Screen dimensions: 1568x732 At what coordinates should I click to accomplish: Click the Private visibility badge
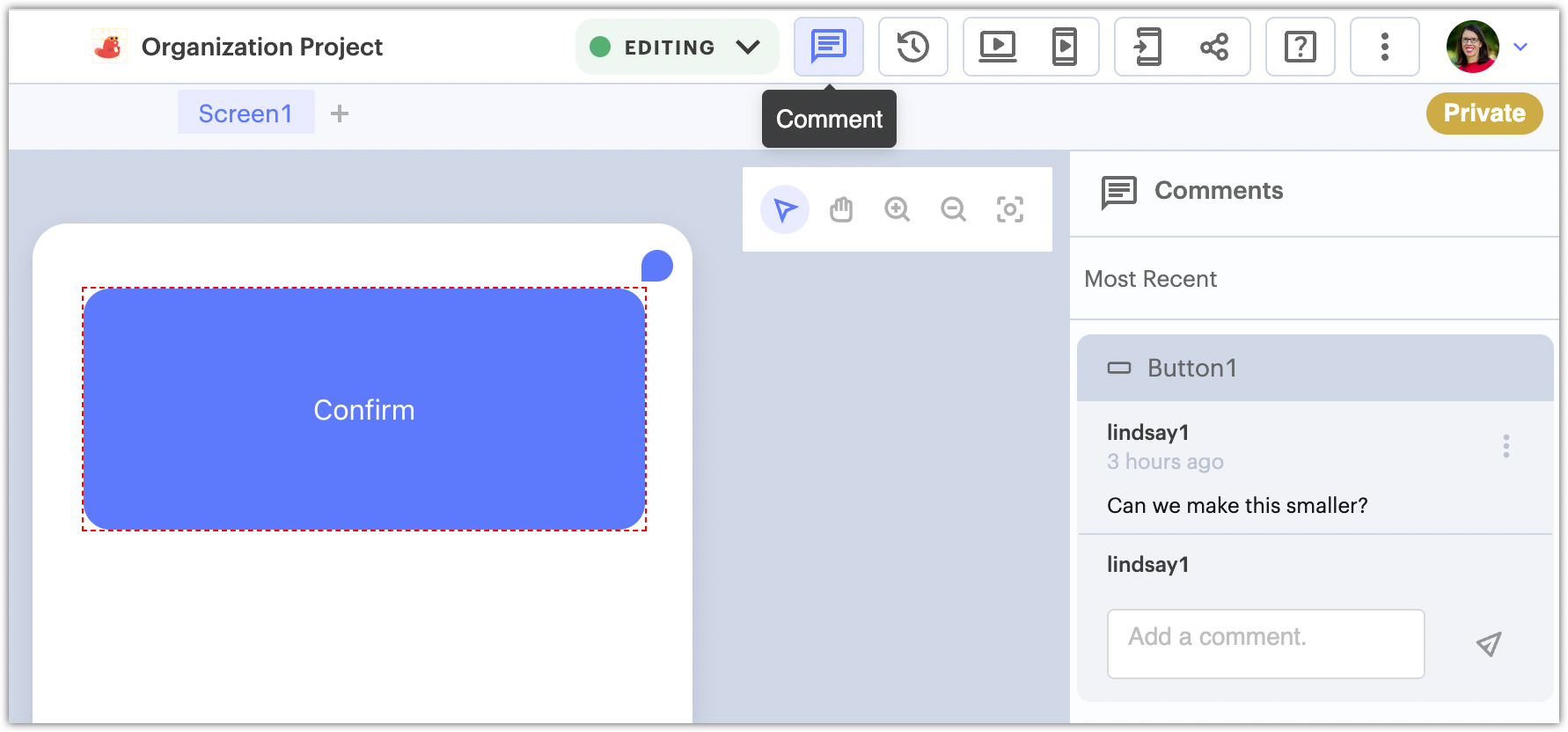click(1484, 113)
